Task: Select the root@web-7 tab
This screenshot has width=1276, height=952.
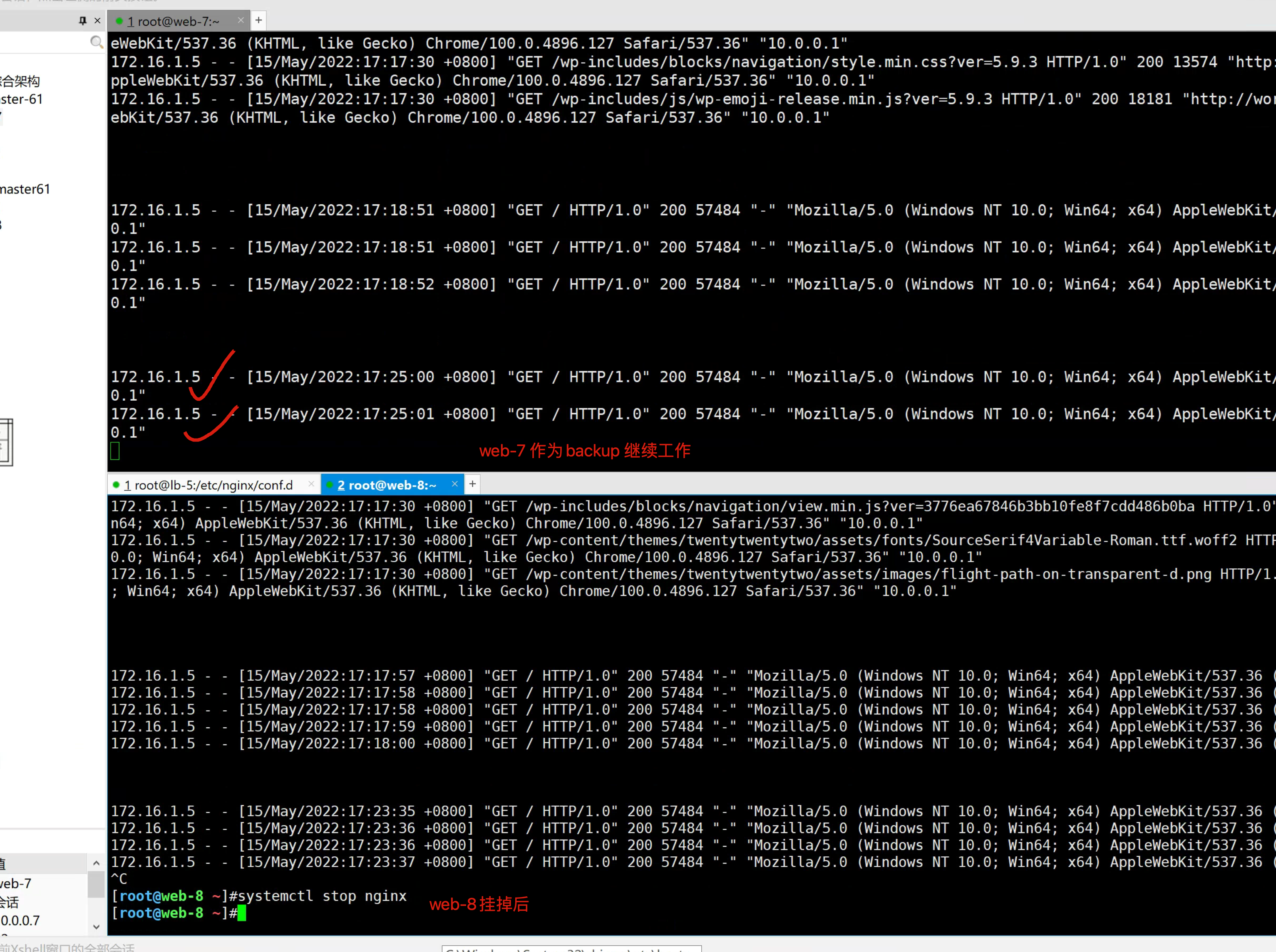Action: (173, 22)
